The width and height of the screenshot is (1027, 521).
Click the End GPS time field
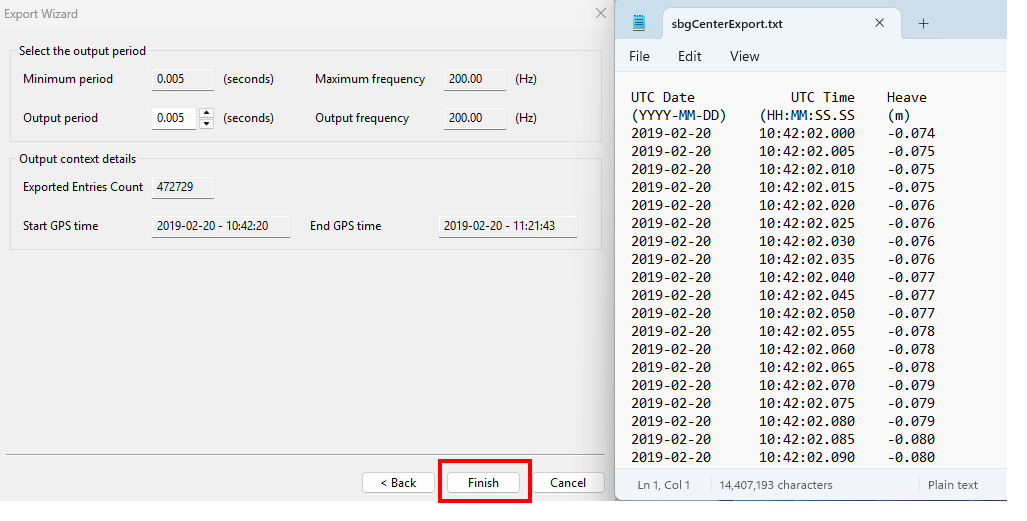(508, 226)
